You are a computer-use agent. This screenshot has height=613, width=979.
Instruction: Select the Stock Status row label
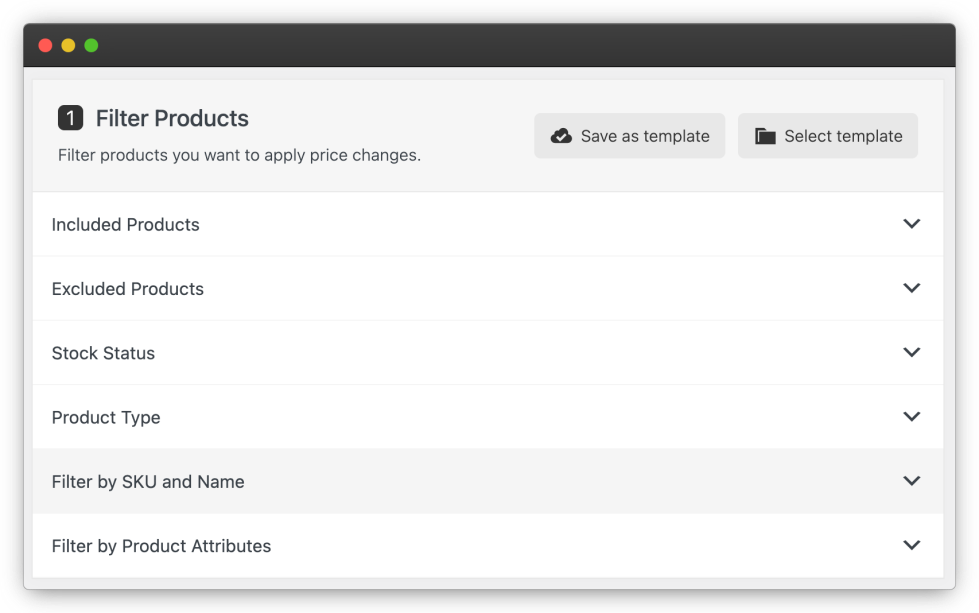tap(103, 353)
